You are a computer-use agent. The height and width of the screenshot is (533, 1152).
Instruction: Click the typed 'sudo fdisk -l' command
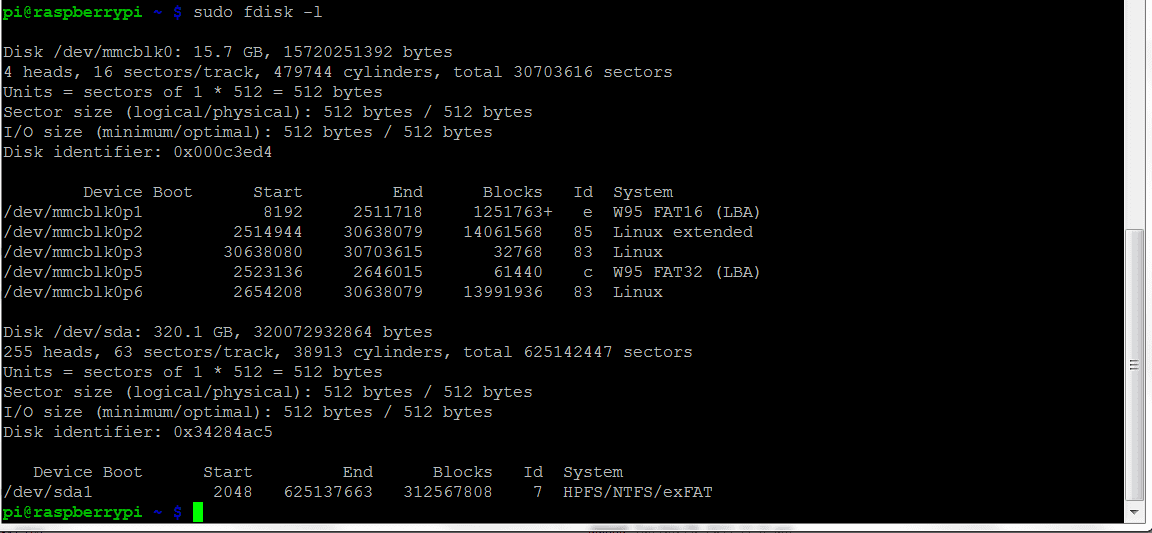point(258,12)
